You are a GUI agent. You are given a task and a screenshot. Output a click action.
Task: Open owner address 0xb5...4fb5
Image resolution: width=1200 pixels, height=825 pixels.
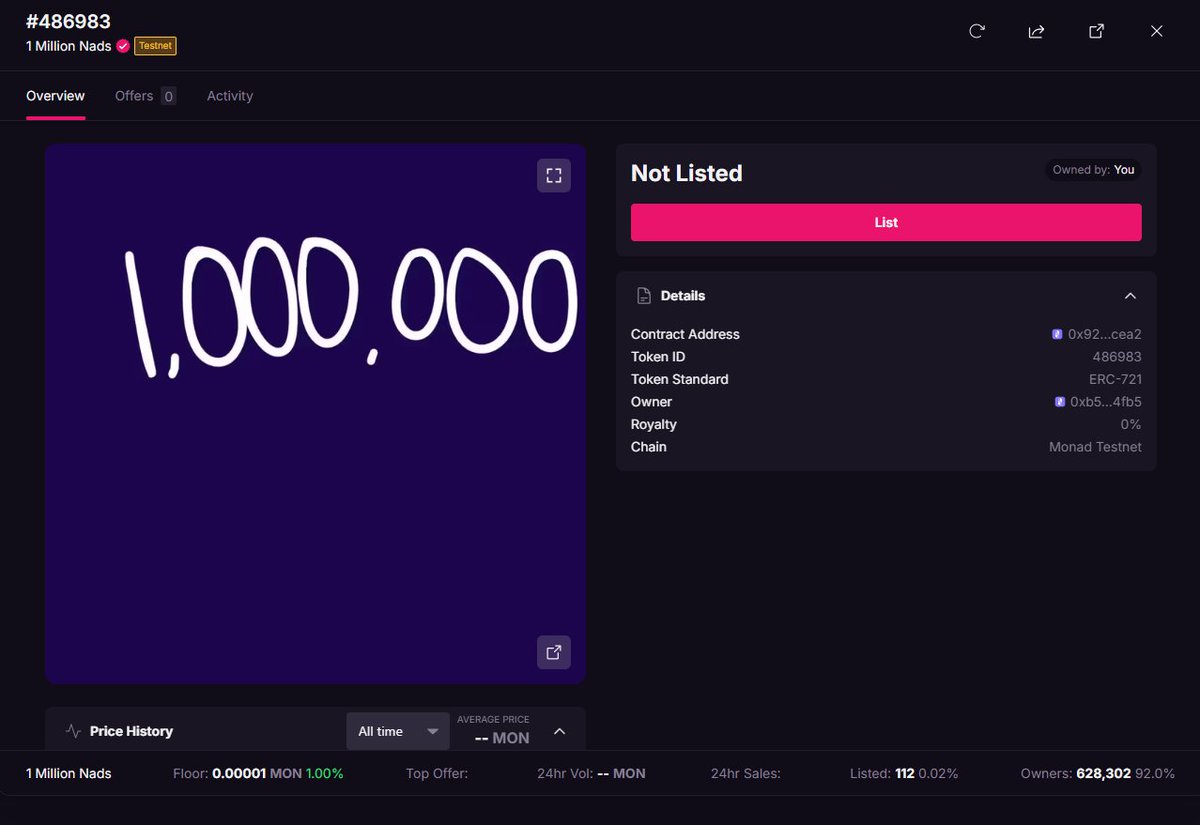[1106, 402]
